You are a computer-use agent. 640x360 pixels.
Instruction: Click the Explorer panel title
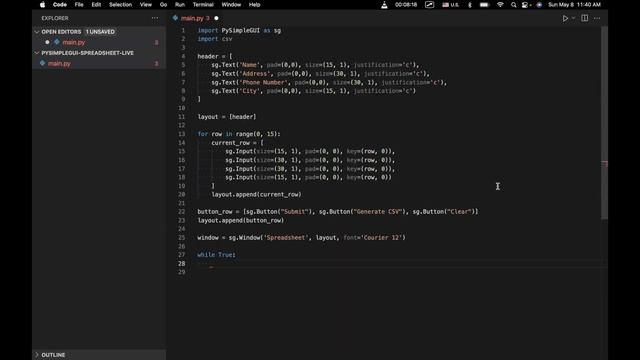pyautogui.click(x=55, y=18)
